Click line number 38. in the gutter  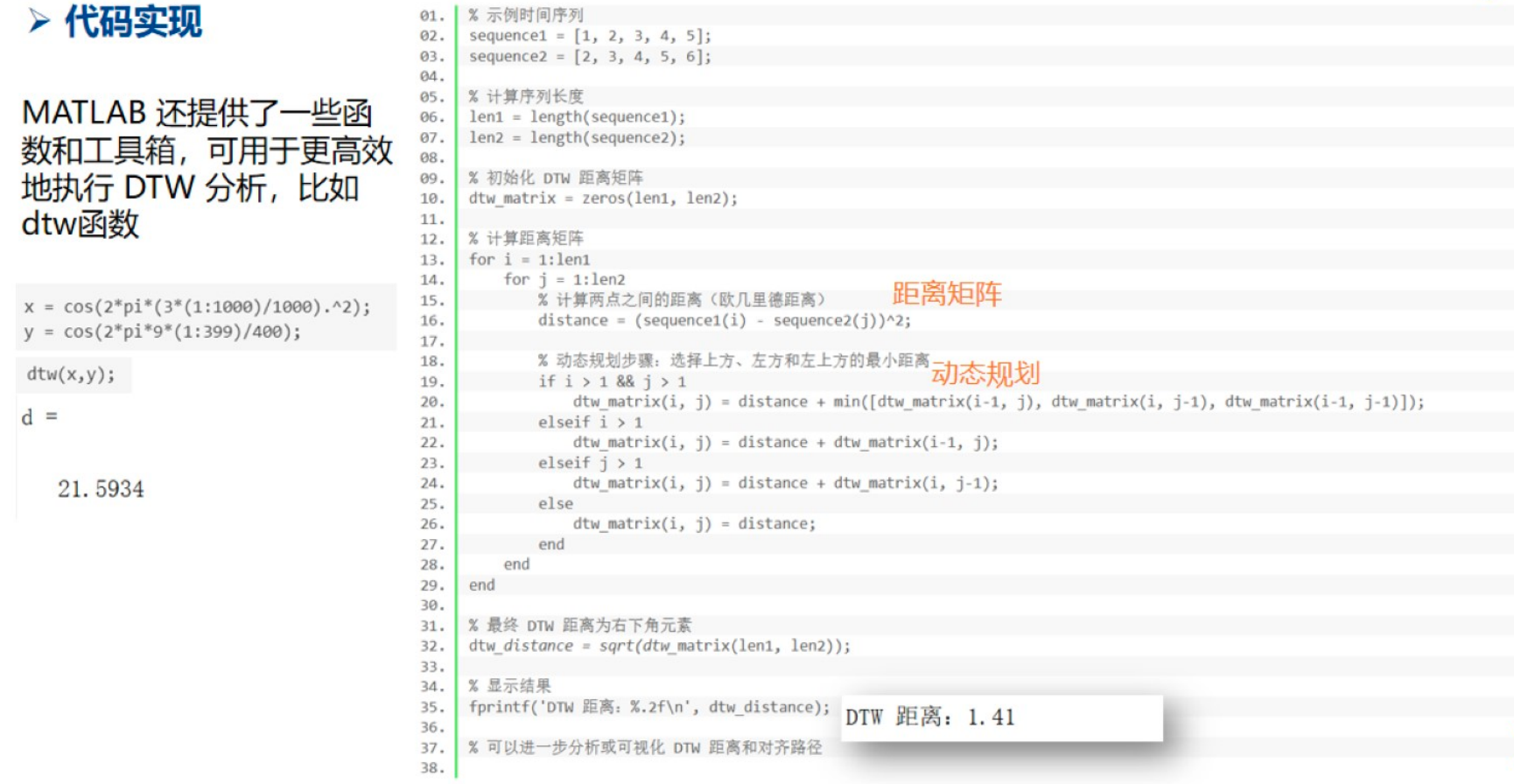click(431, 768)
